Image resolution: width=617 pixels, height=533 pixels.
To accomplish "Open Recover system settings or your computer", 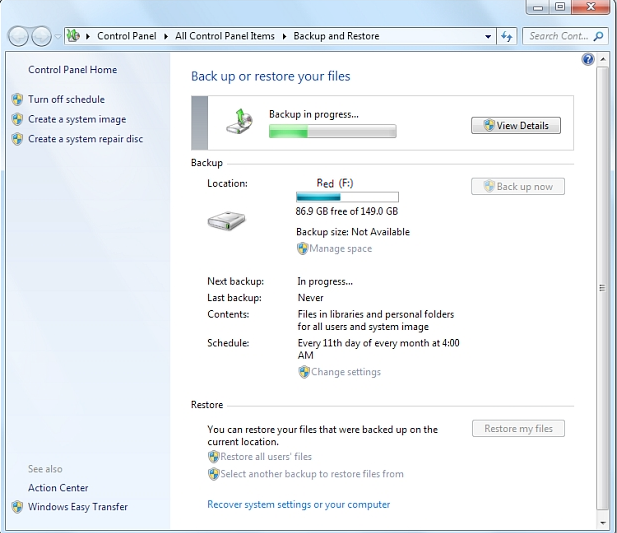I will [298, 504].
